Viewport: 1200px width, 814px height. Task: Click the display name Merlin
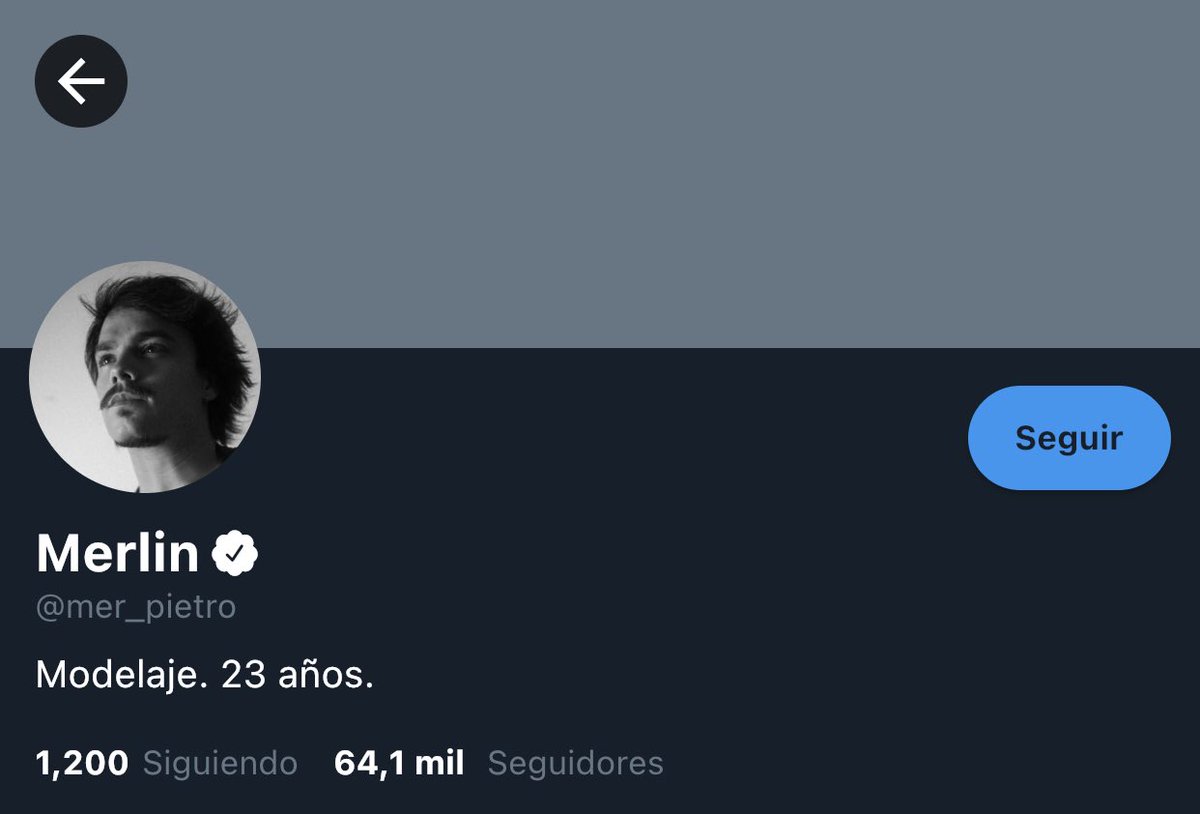(118, 553)
